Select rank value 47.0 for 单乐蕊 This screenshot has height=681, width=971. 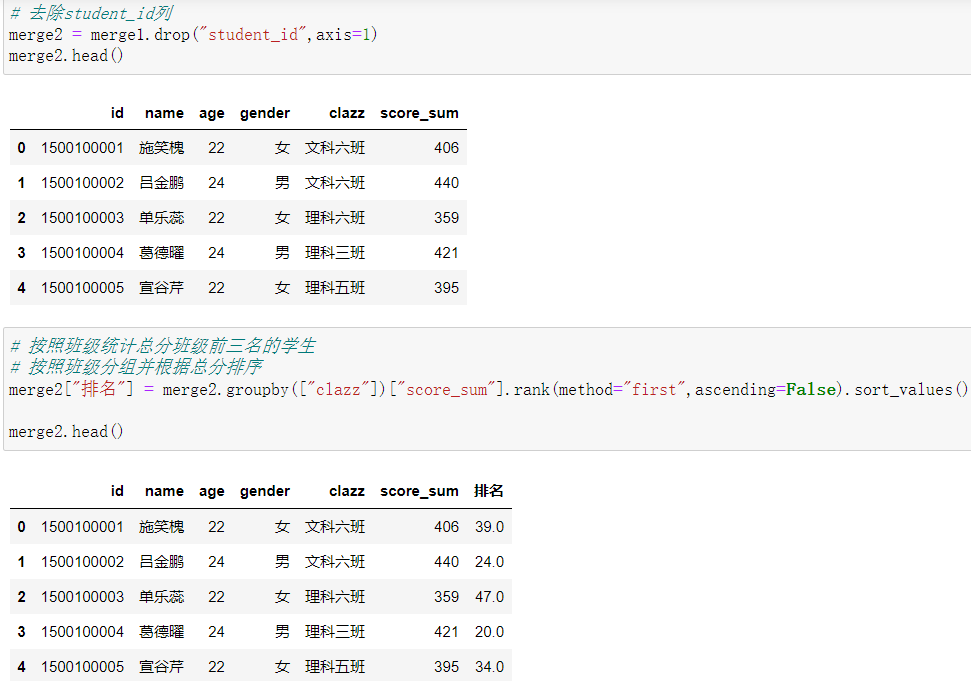[x=489, y=597]
